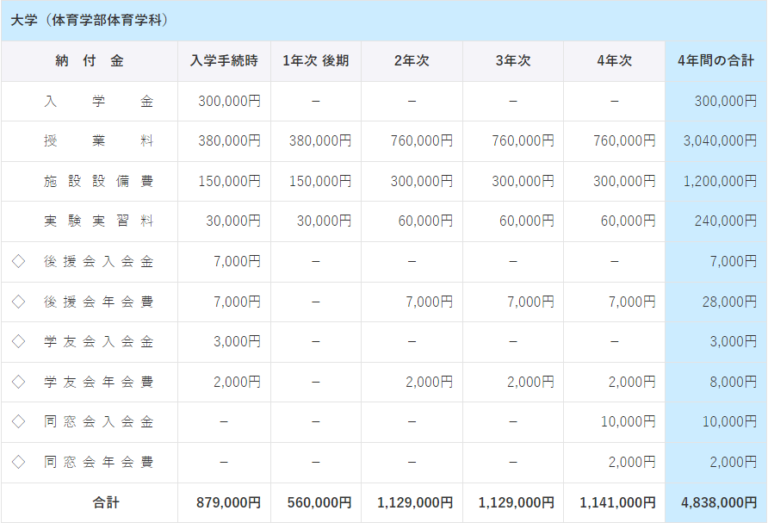Click the diamond marker beside 学友会入会金

18,342
